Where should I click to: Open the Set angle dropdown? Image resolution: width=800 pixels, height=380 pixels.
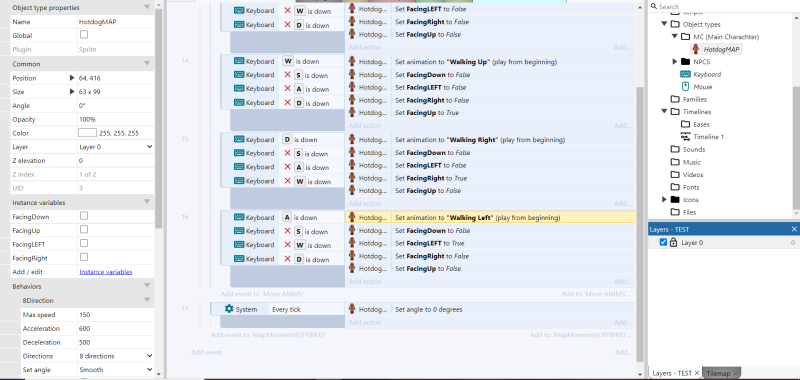point(116,370)
